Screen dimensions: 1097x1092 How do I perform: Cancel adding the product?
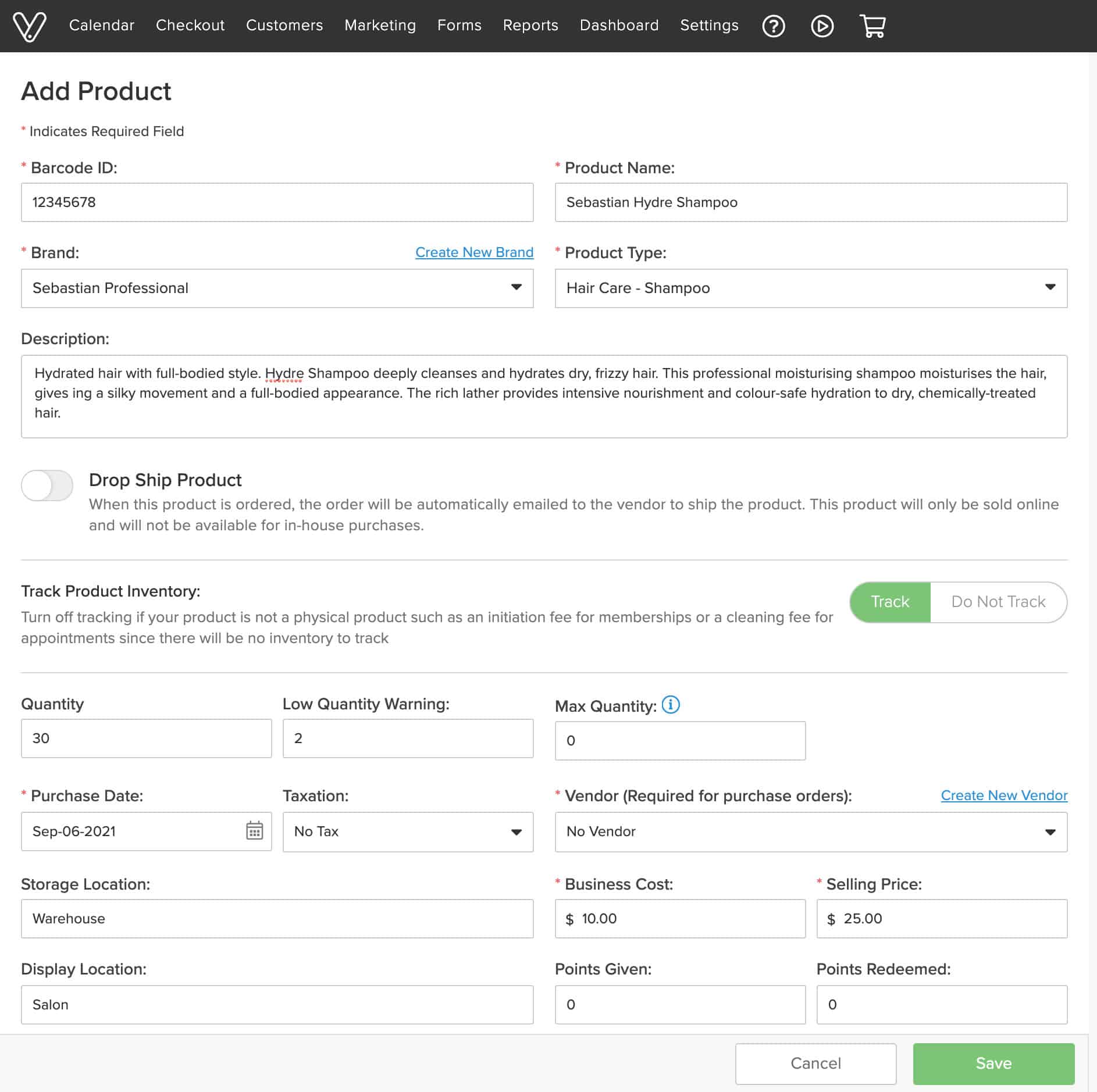[x=815, y=1064]
